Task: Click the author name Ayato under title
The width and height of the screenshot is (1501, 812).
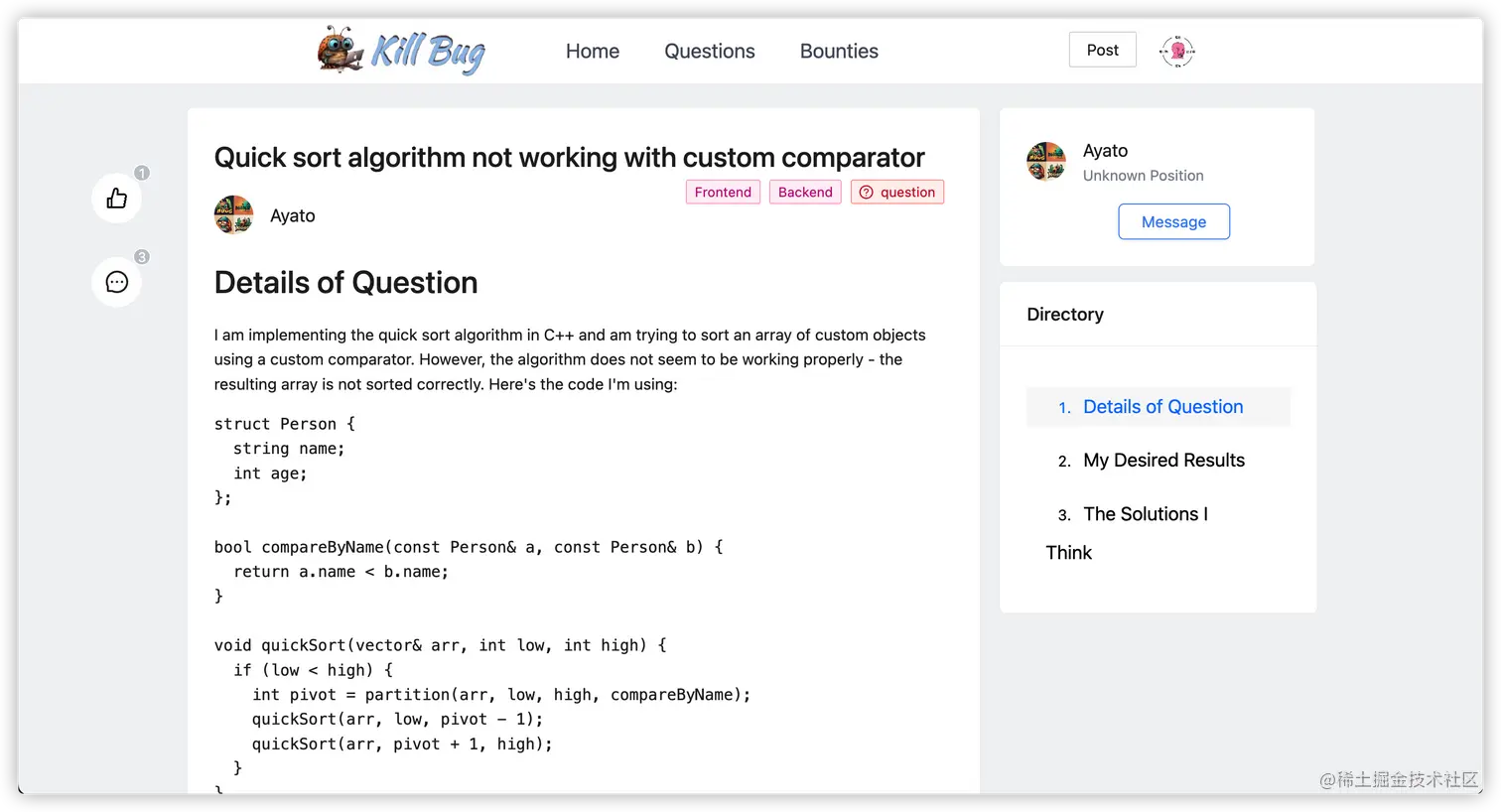Action: pos(293,215)
